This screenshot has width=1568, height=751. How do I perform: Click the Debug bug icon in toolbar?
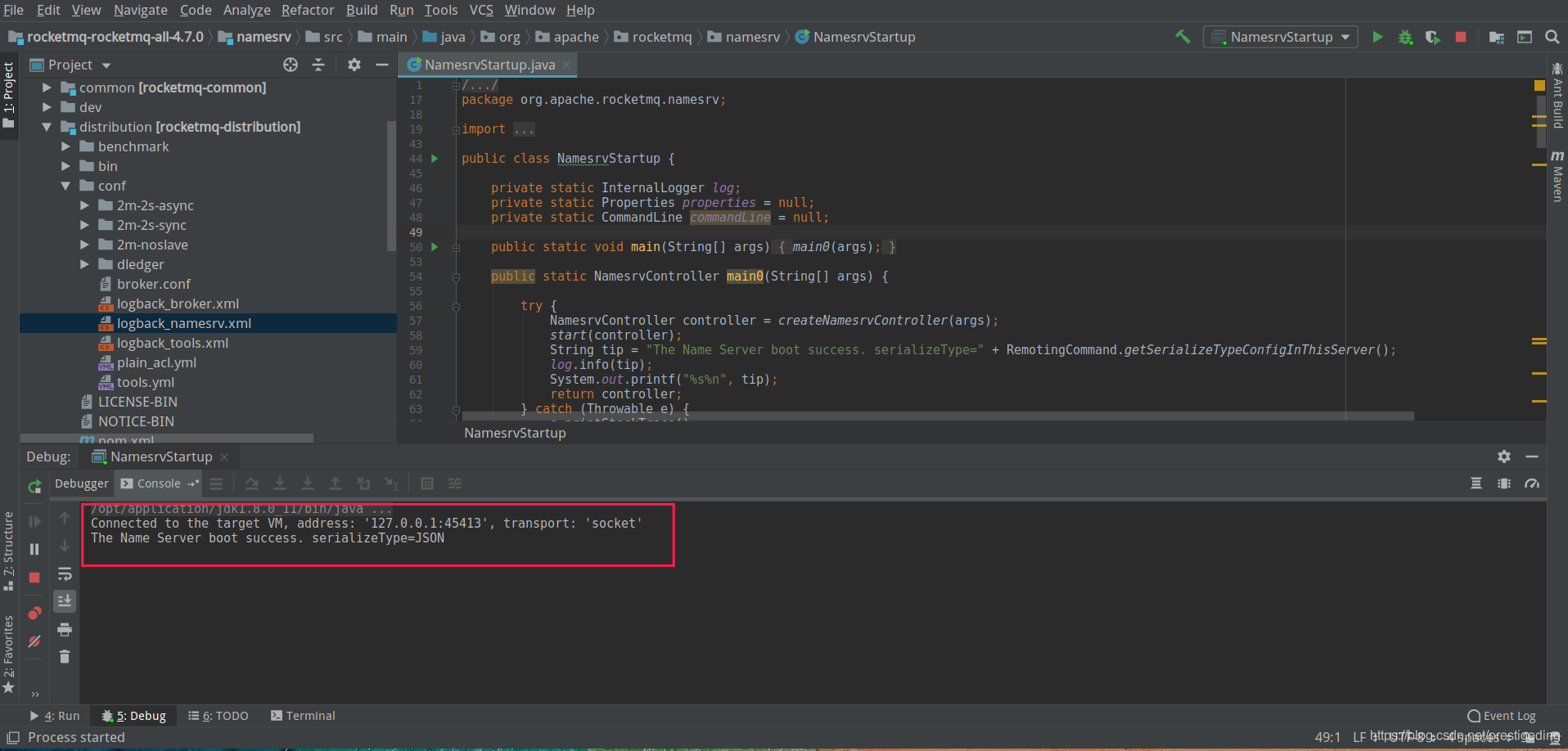(x=1405, y=37)
